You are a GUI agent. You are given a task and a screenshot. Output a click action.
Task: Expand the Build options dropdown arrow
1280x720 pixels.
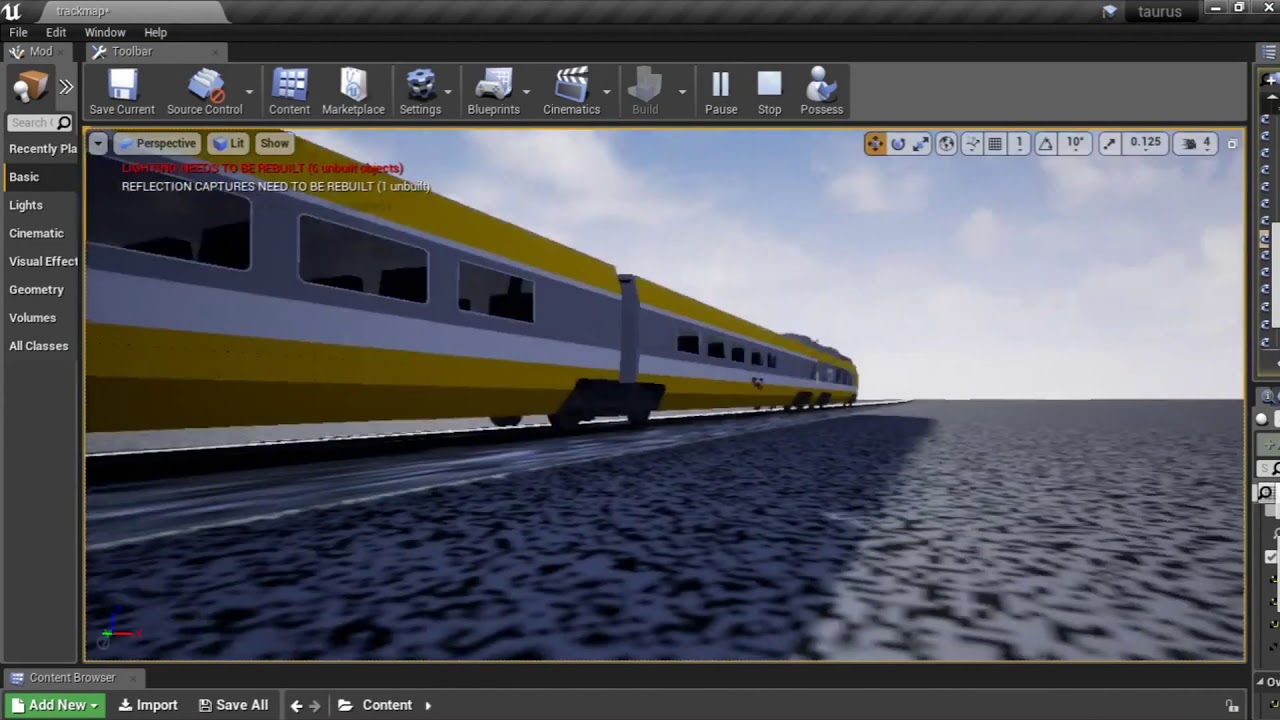682,92
